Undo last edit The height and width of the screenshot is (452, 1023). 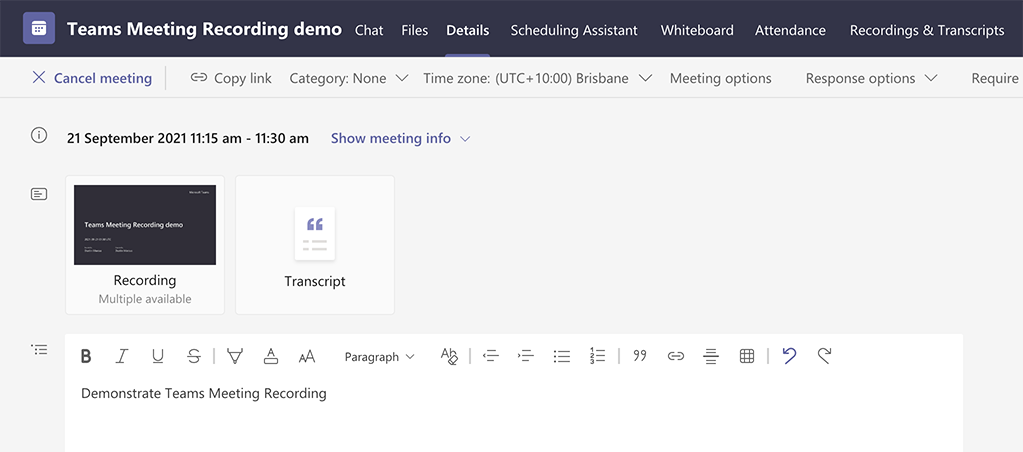789,356
